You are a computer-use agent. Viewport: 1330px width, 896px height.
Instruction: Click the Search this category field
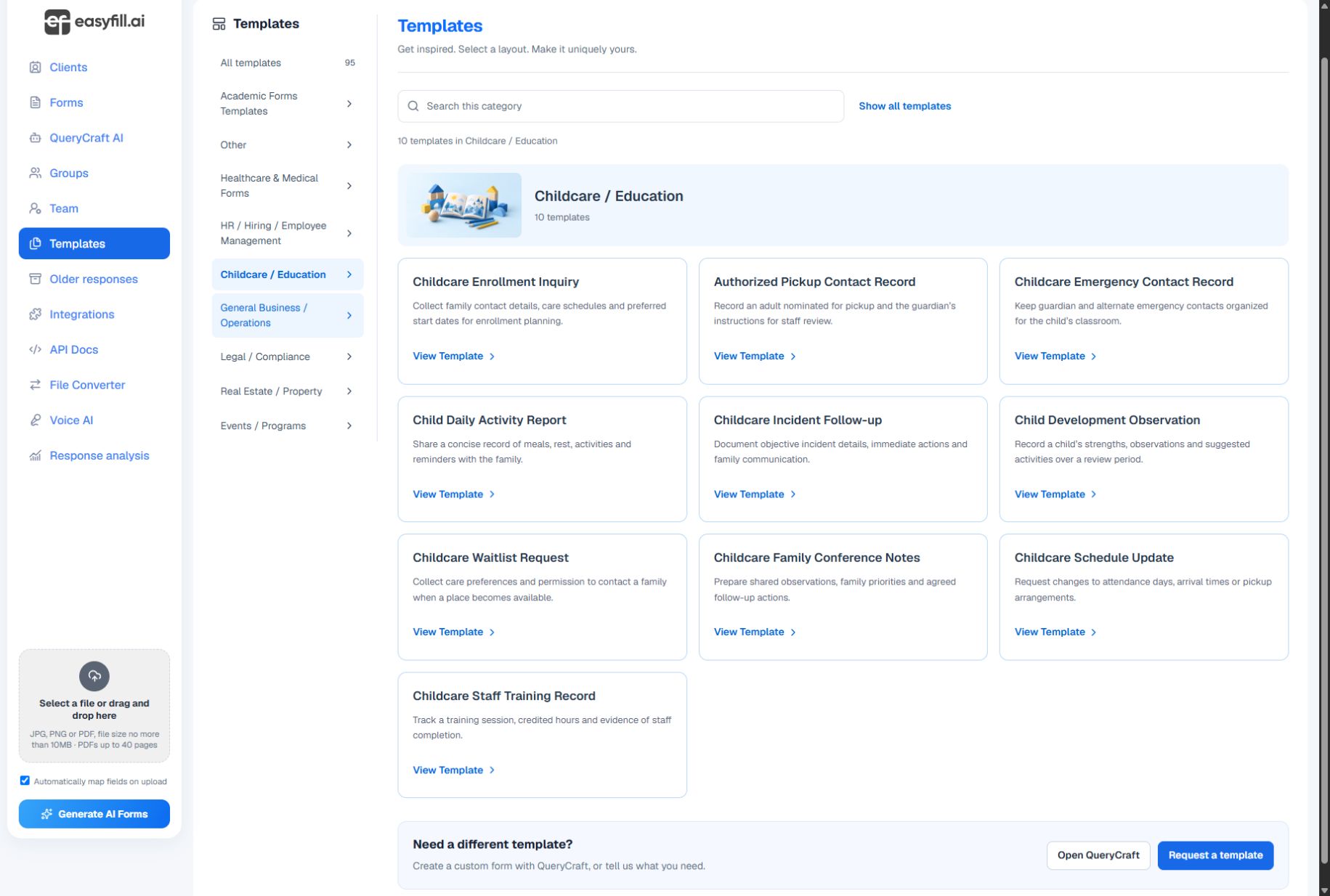[620, 106]
